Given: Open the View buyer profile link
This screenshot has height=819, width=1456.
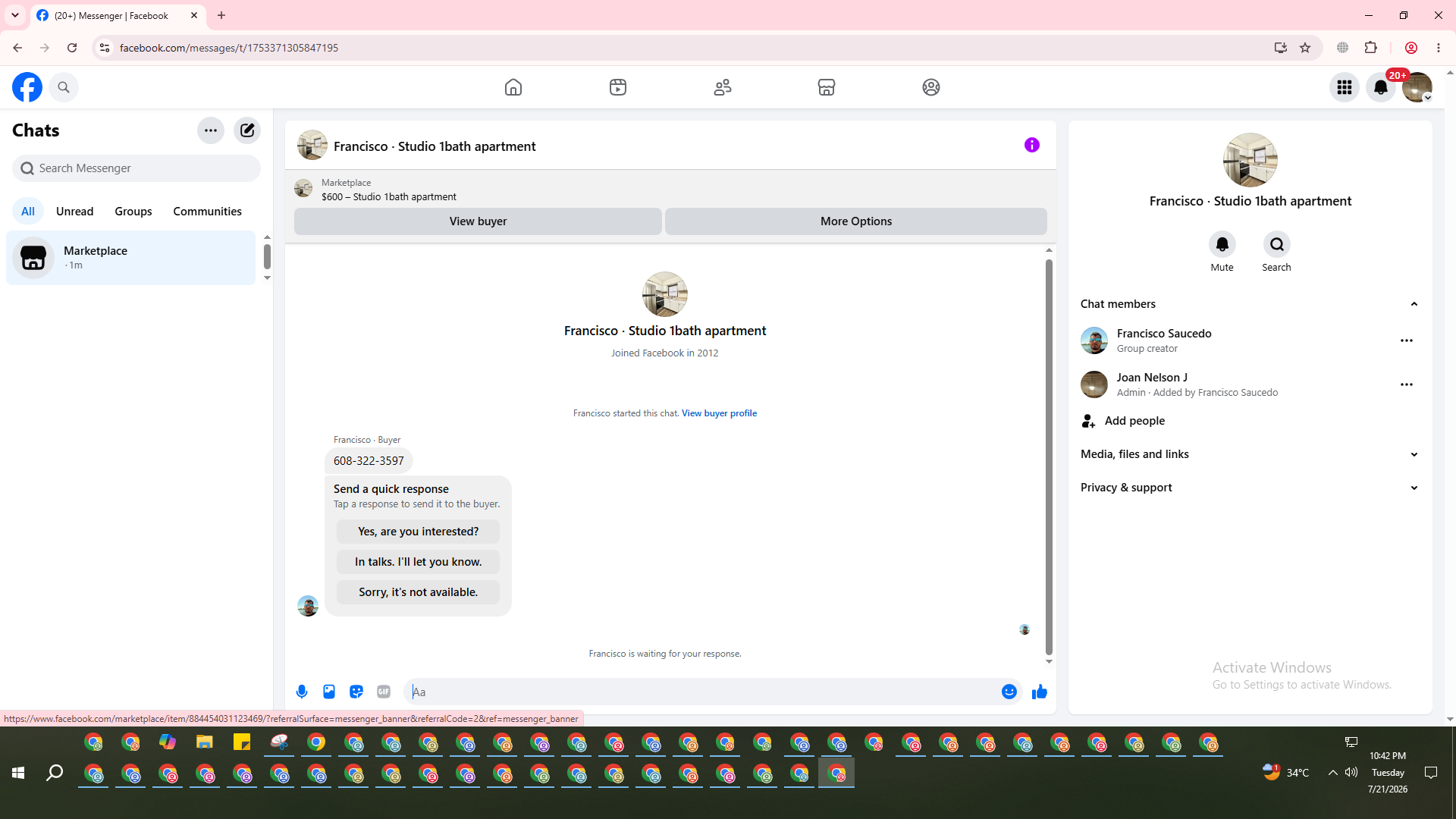Looking at the screenshot, I should pos(719,413).
